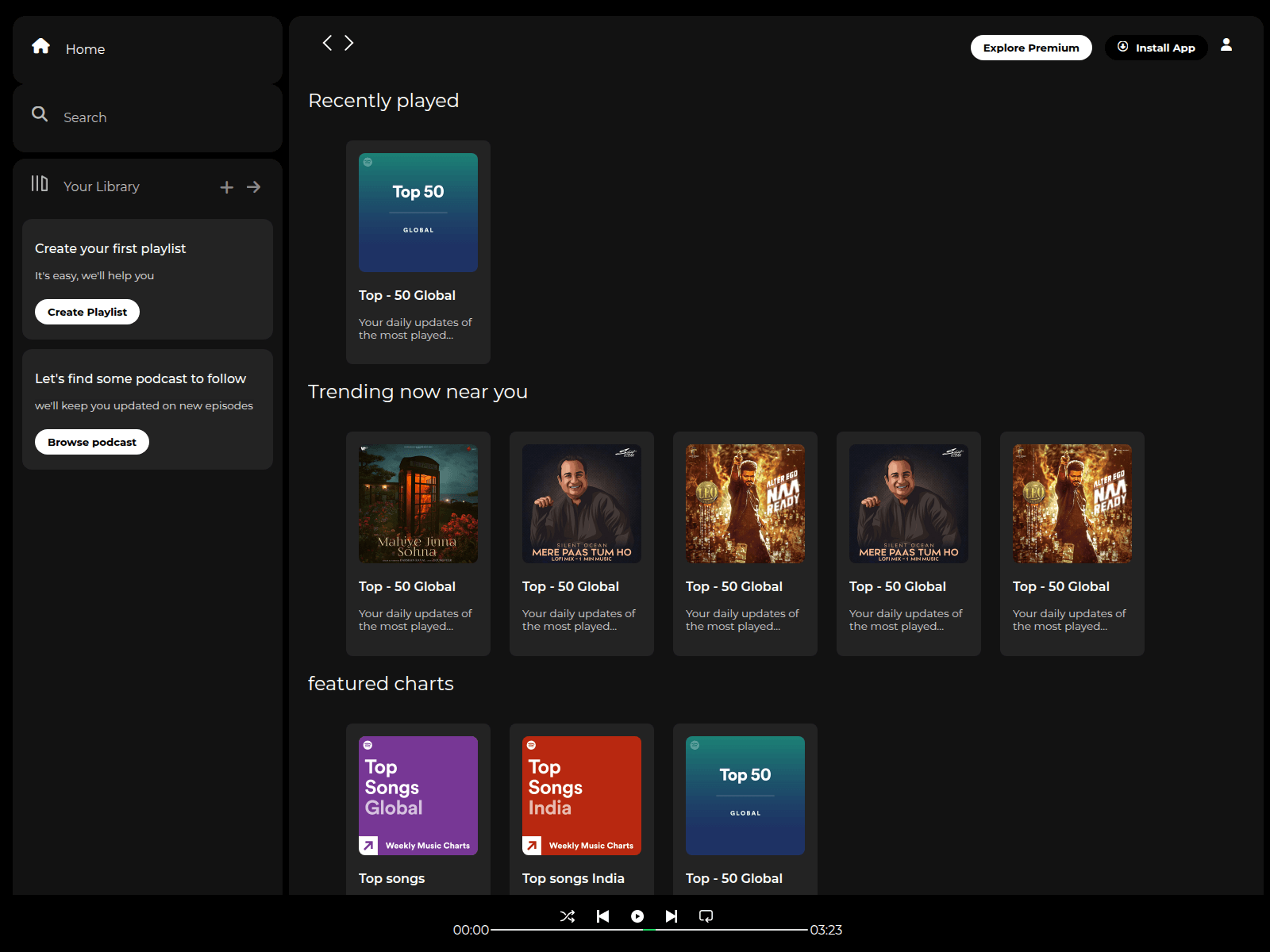Open the Top 50 cover in featured charts
The height and width of the screenshot is (952, 1270).
[745, 796]
